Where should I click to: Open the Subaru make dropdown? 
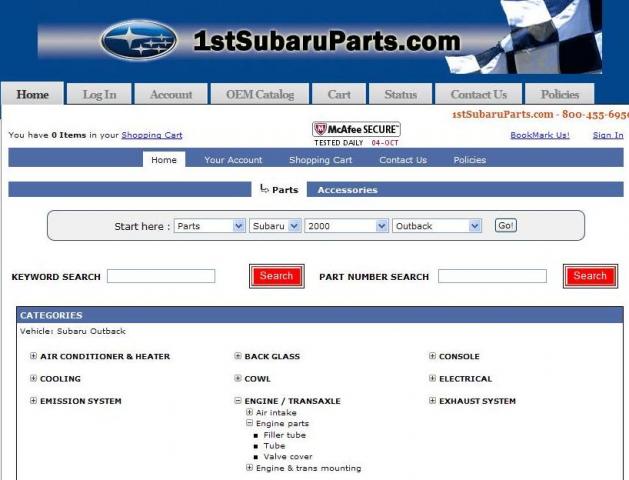[275, 226]
